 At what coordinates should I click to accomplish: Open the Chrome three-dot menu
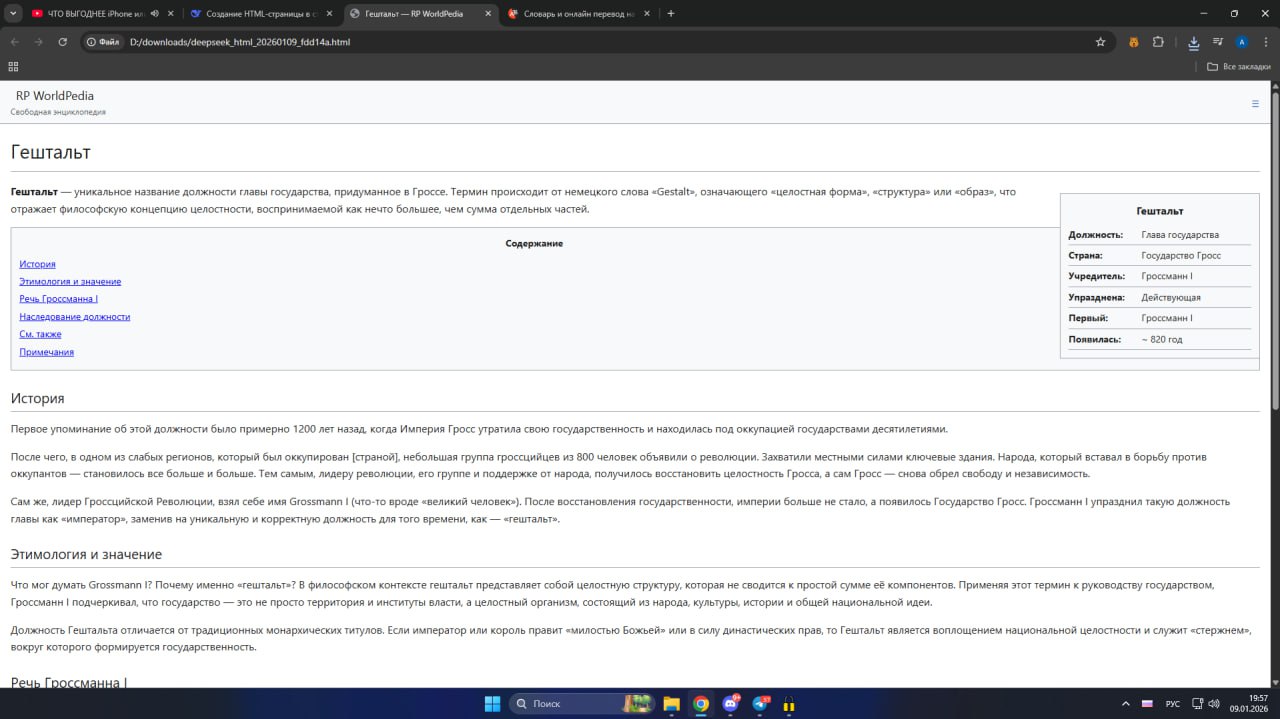[x=1265, y=42]
